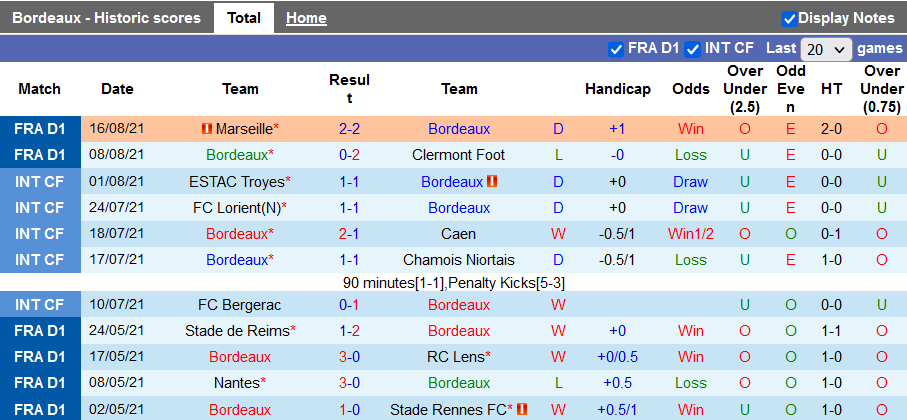Click the red card icon beside Bordeaux
Viewport: 907px width, 420px height.
492,182
